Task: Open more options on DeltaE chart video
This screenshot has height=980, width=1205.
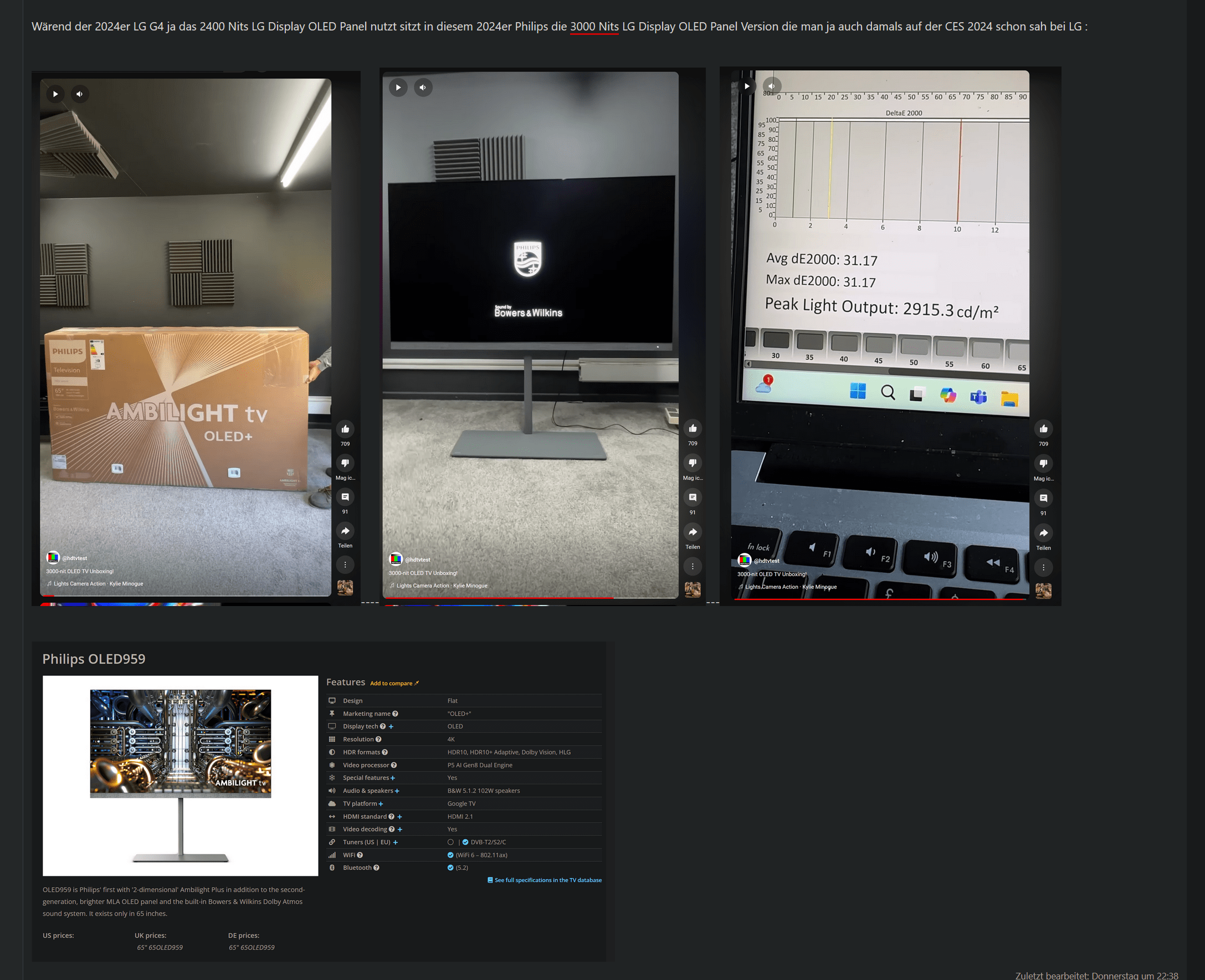Action: coord(1044,567)
